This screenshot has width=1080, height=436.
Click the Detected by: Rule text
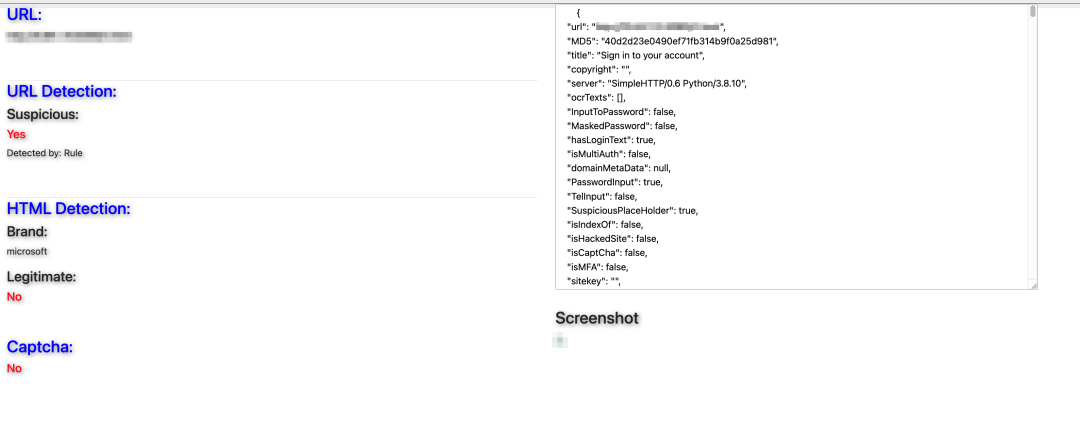(45, 153)
